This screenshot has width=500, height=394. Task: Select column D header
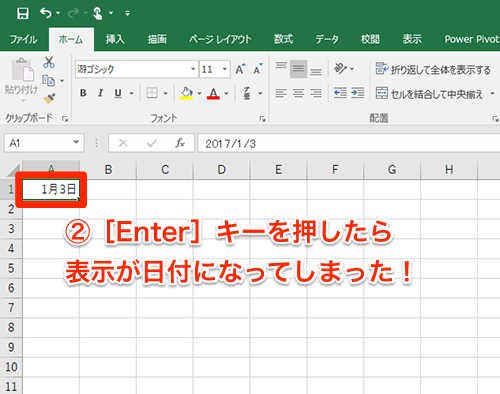pos(222,170)
